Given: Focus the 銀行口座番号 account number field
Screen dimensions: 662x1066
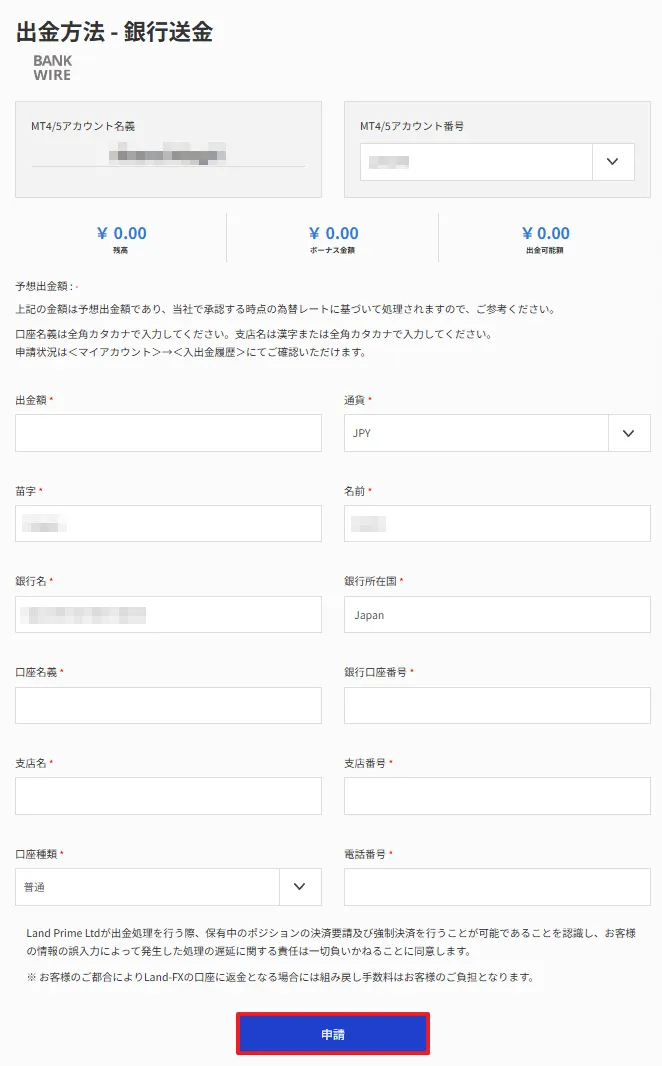Looking at the screenshot, I should [x=497, y=705].
